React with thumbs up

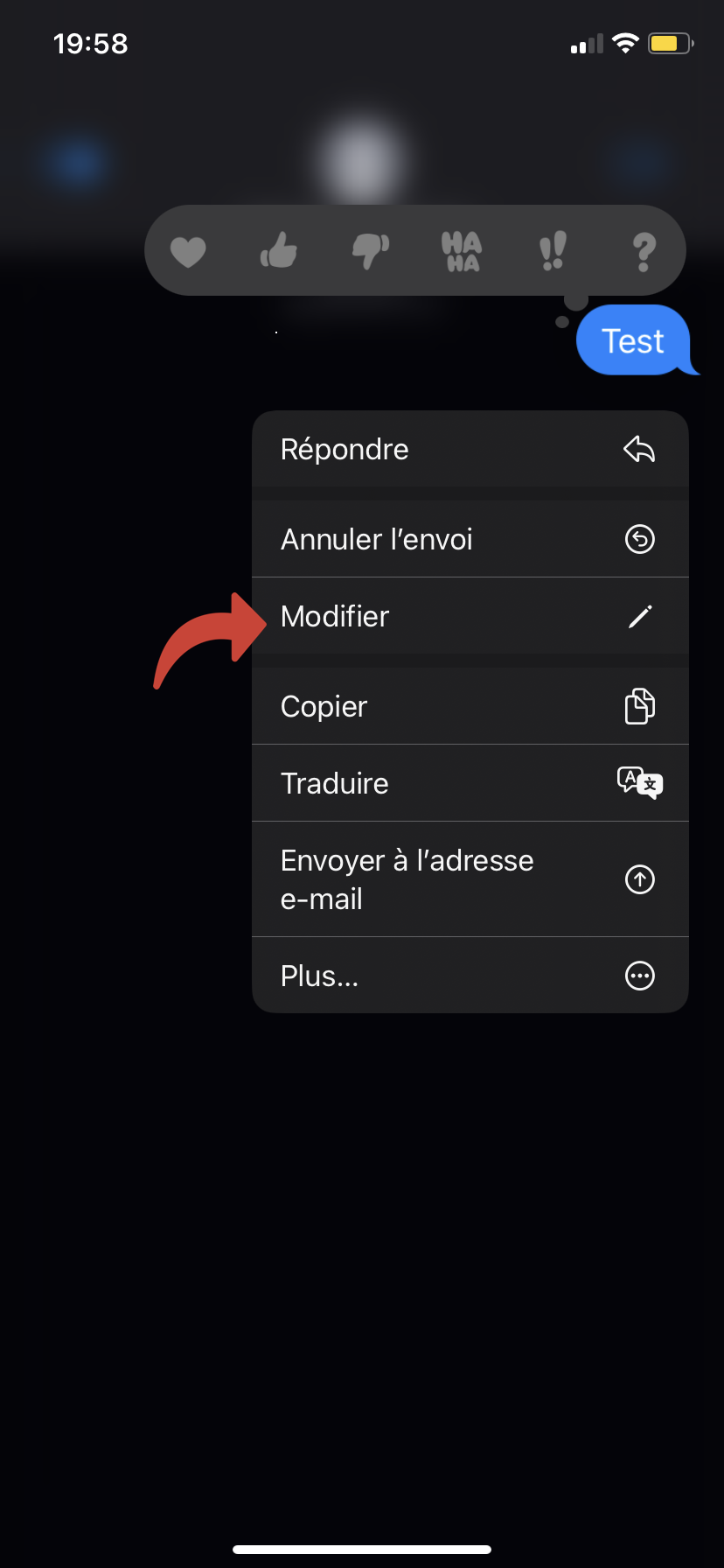[279, 250]
